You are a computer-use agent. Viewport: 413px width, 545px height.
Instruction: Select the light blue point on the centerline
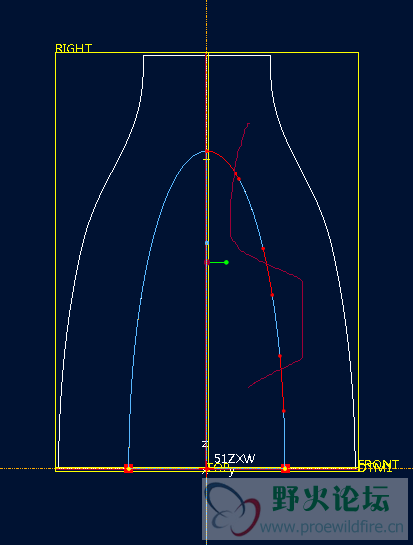207,243
